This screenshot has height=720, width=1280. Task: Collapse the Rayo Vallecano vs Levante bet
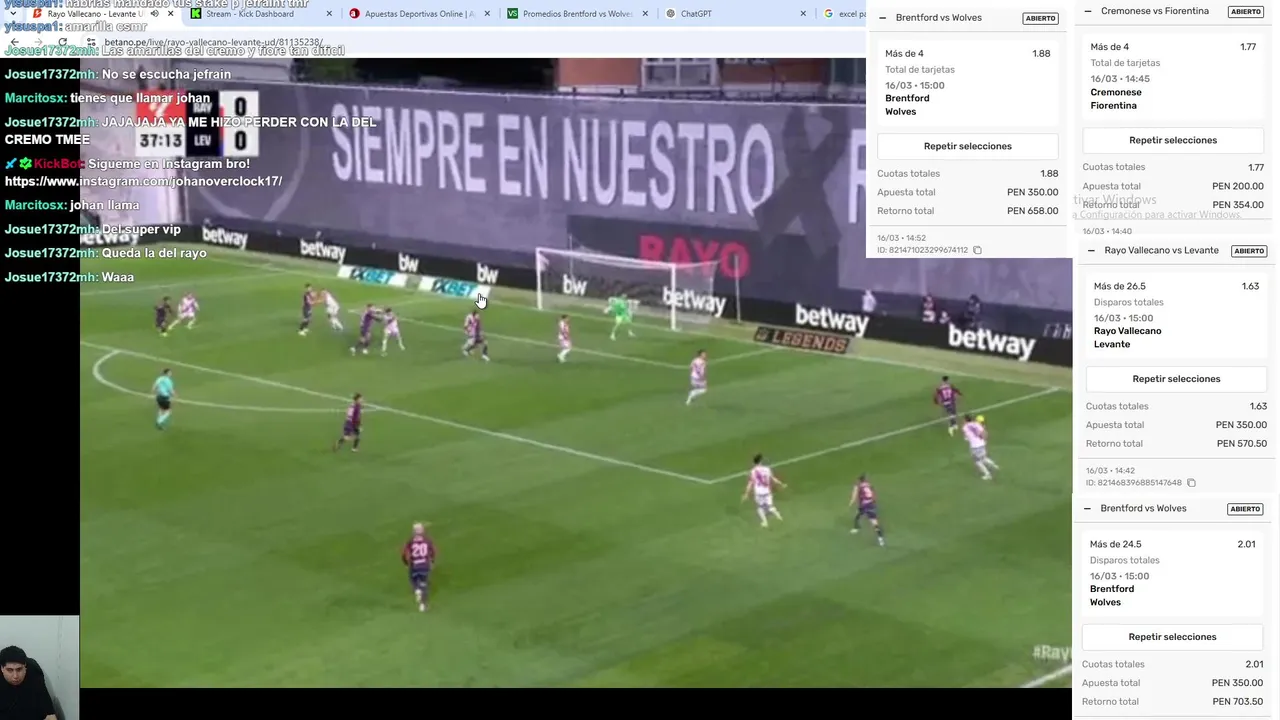[x=1091, y=251]
